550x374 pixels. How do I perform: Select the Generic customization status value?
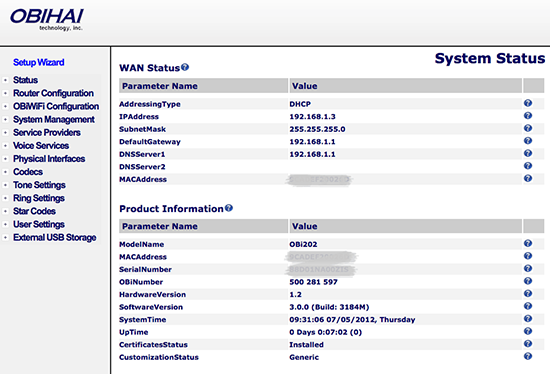point(304,358)
